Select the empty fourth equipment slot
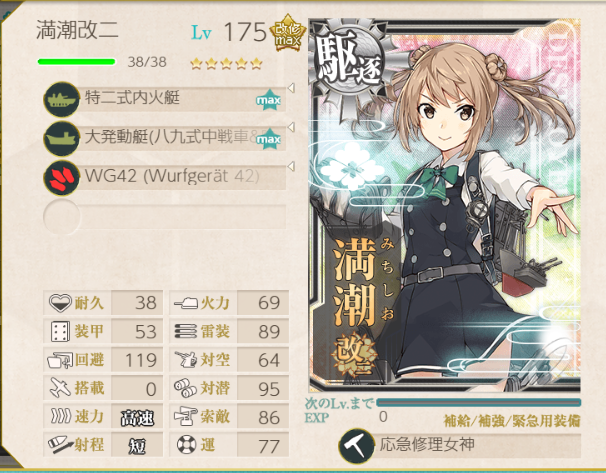 point(165,217)
